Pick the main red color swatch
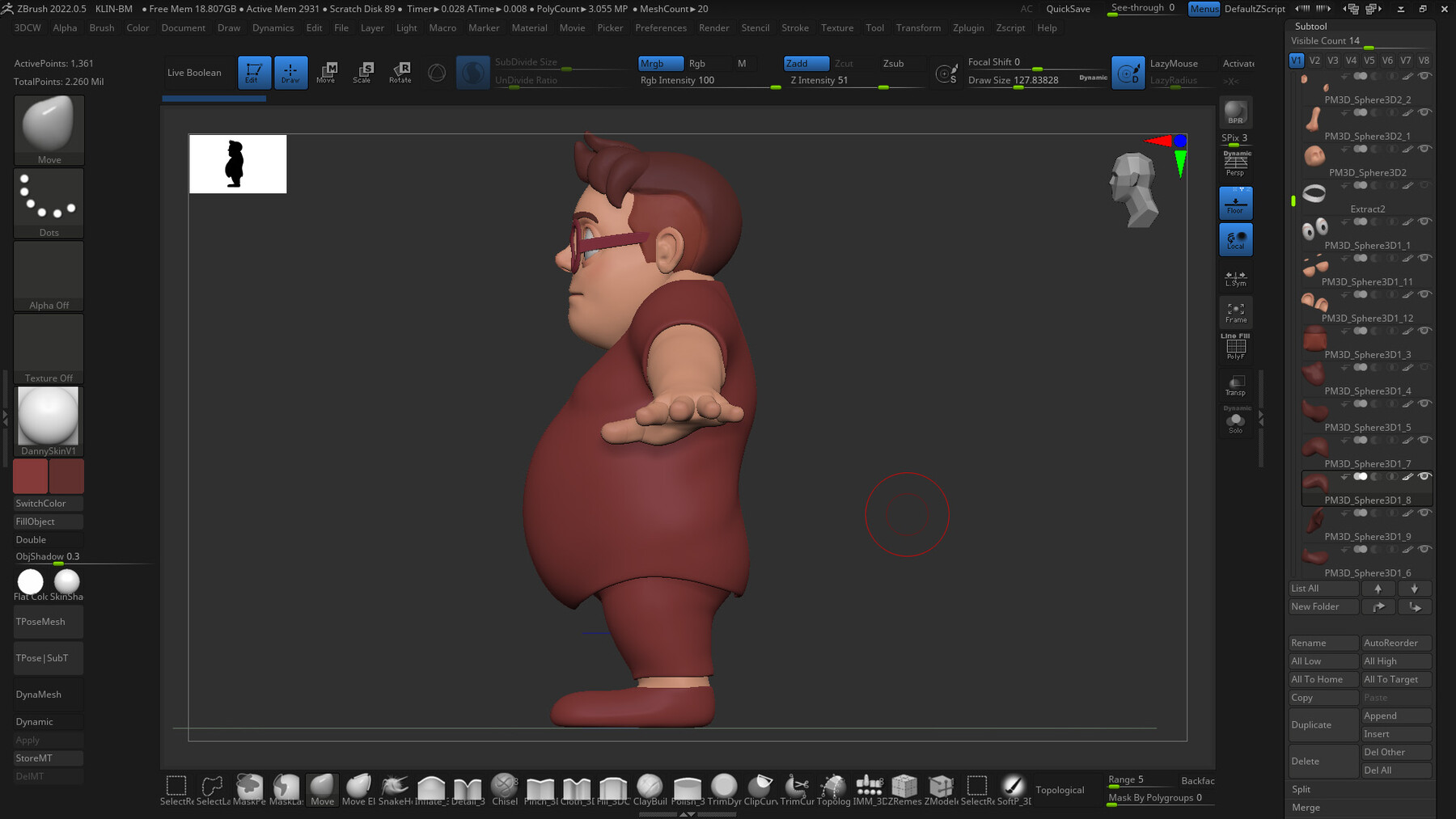The image size is (1456, 819). pos(31,477)
